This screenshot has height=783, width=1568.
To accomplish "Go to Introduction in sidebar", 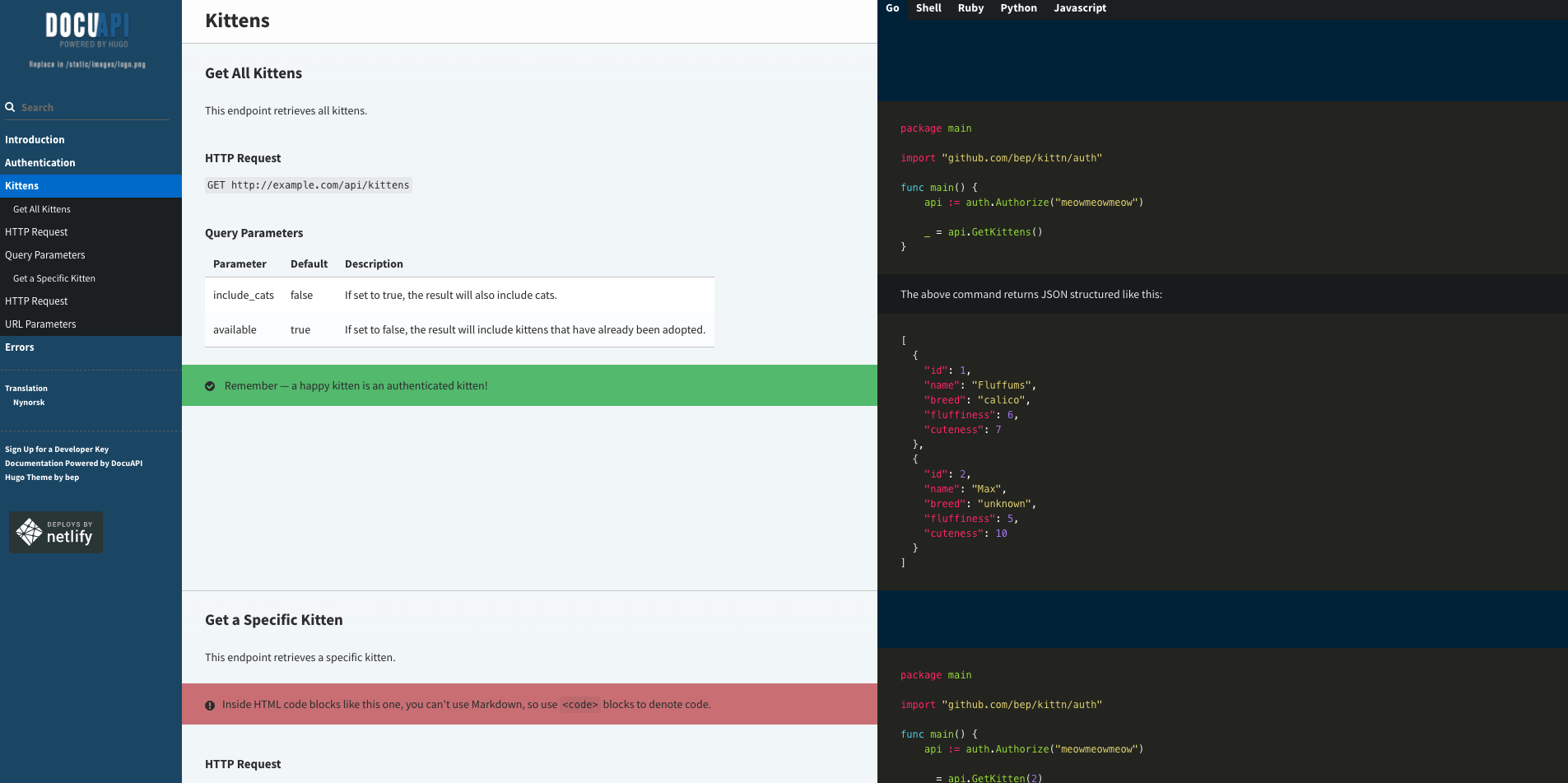I will 91,140.
